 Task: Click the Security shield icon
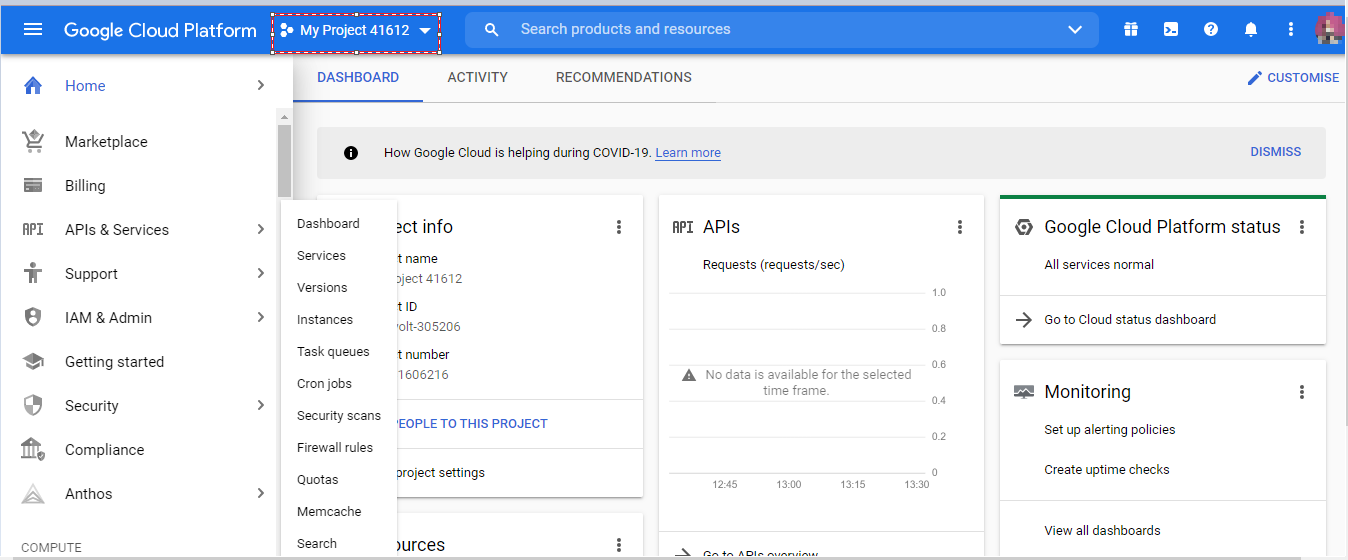tap(33, 405)
